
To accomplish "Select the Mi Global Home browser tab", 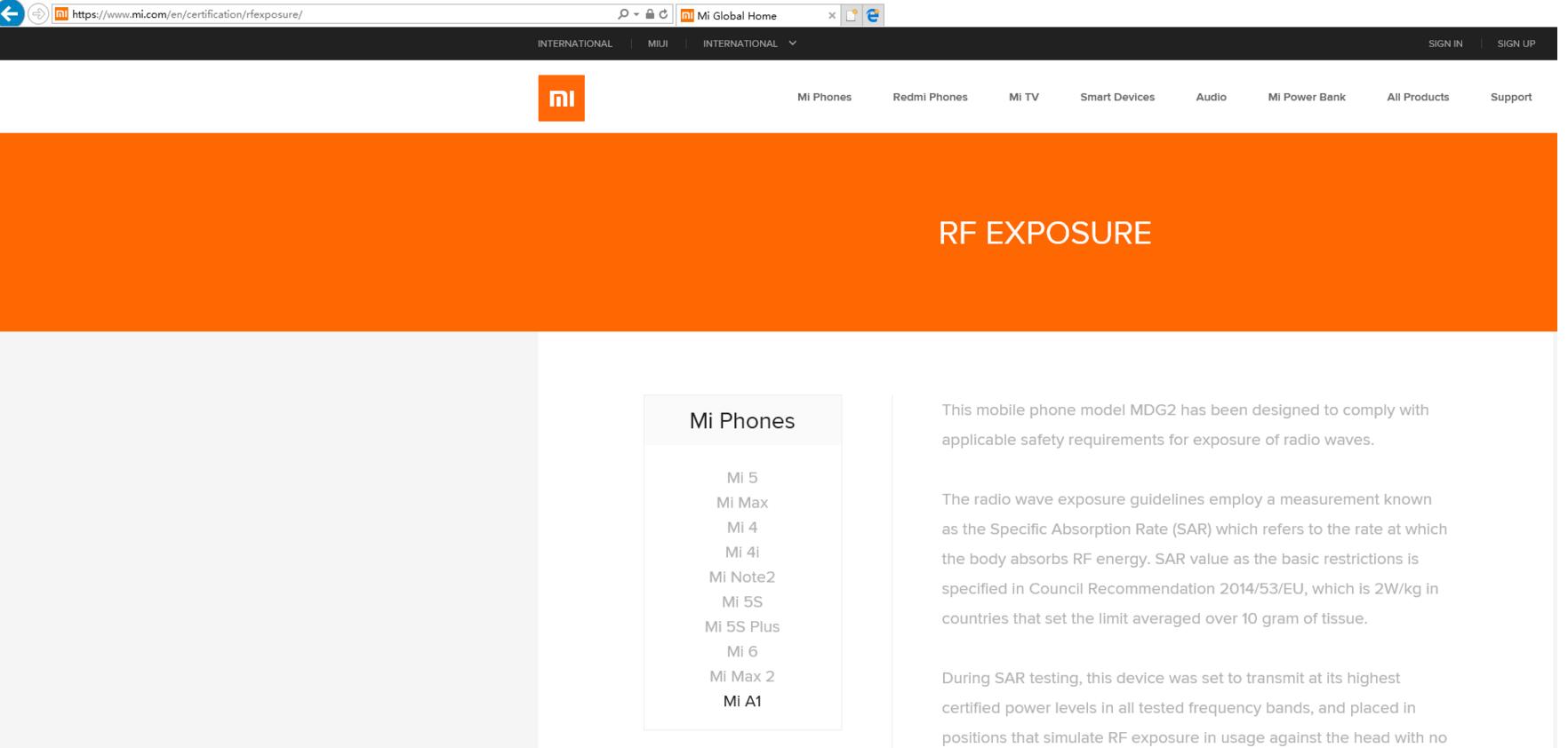I will click(x=758, y=15).
